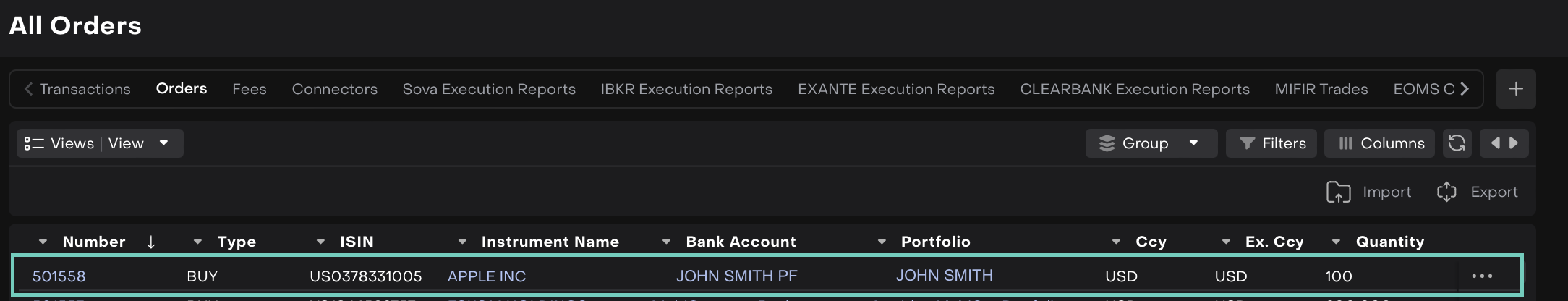Viewport: 1568px width, 301px height.
Task: Click the left triangle navigation arrow
Action: click(x=1495, y=143)
